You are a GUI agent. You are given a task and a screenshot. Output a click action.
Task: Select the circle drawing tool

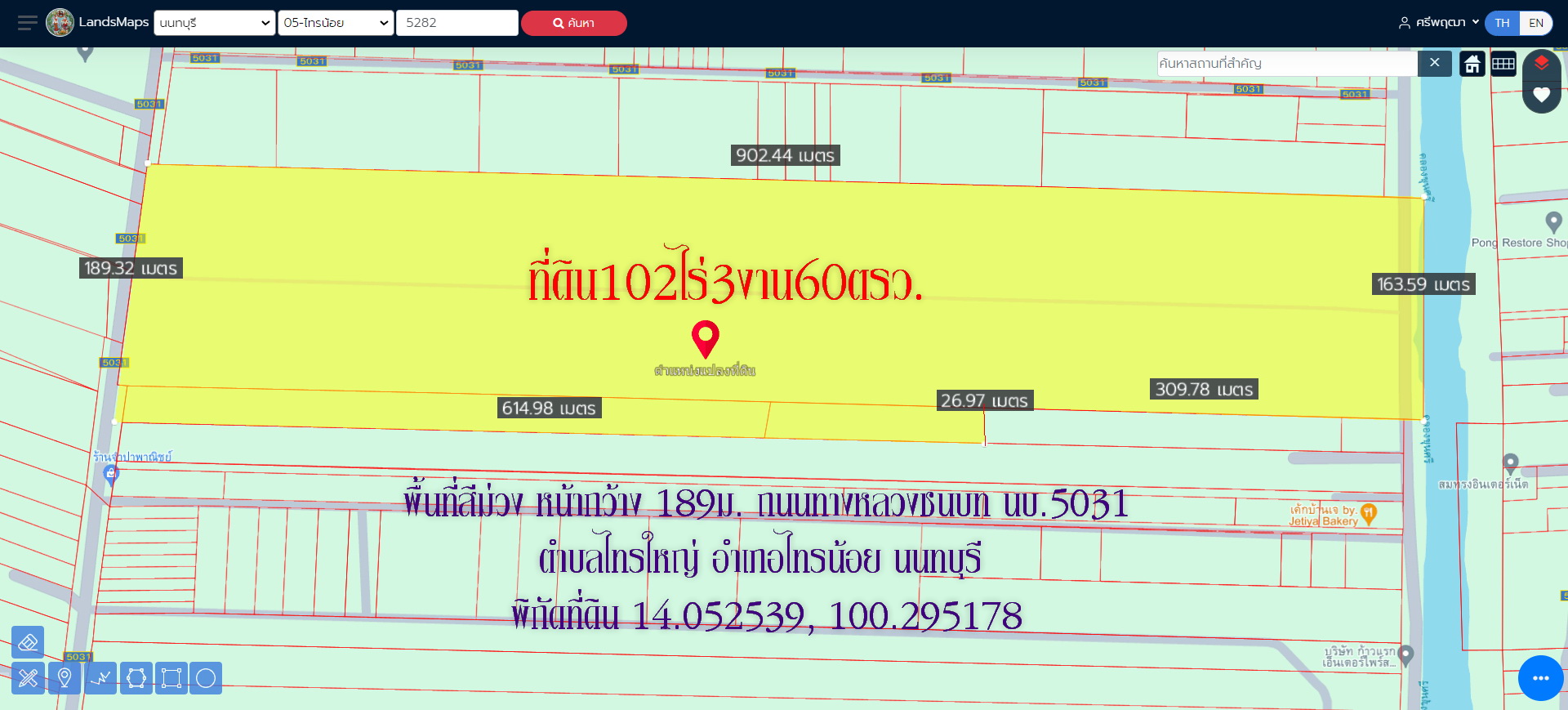pos(206,678)
